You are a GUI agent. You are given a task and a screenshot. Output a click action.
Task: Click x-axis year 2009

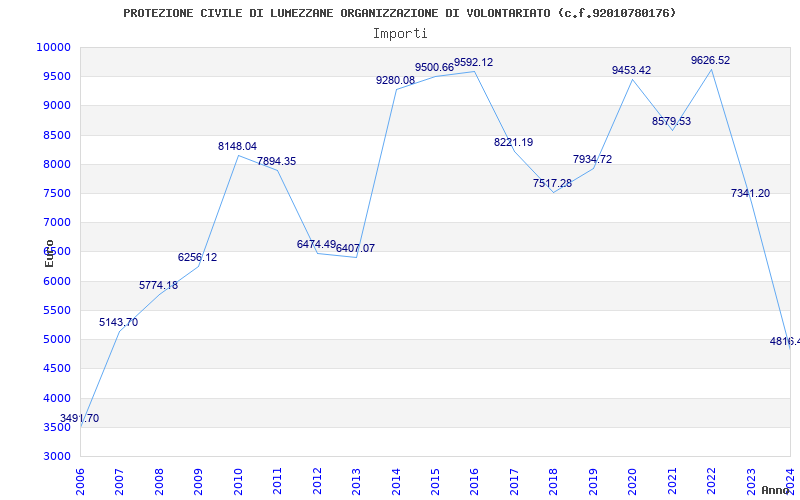[x=198, y=482]
